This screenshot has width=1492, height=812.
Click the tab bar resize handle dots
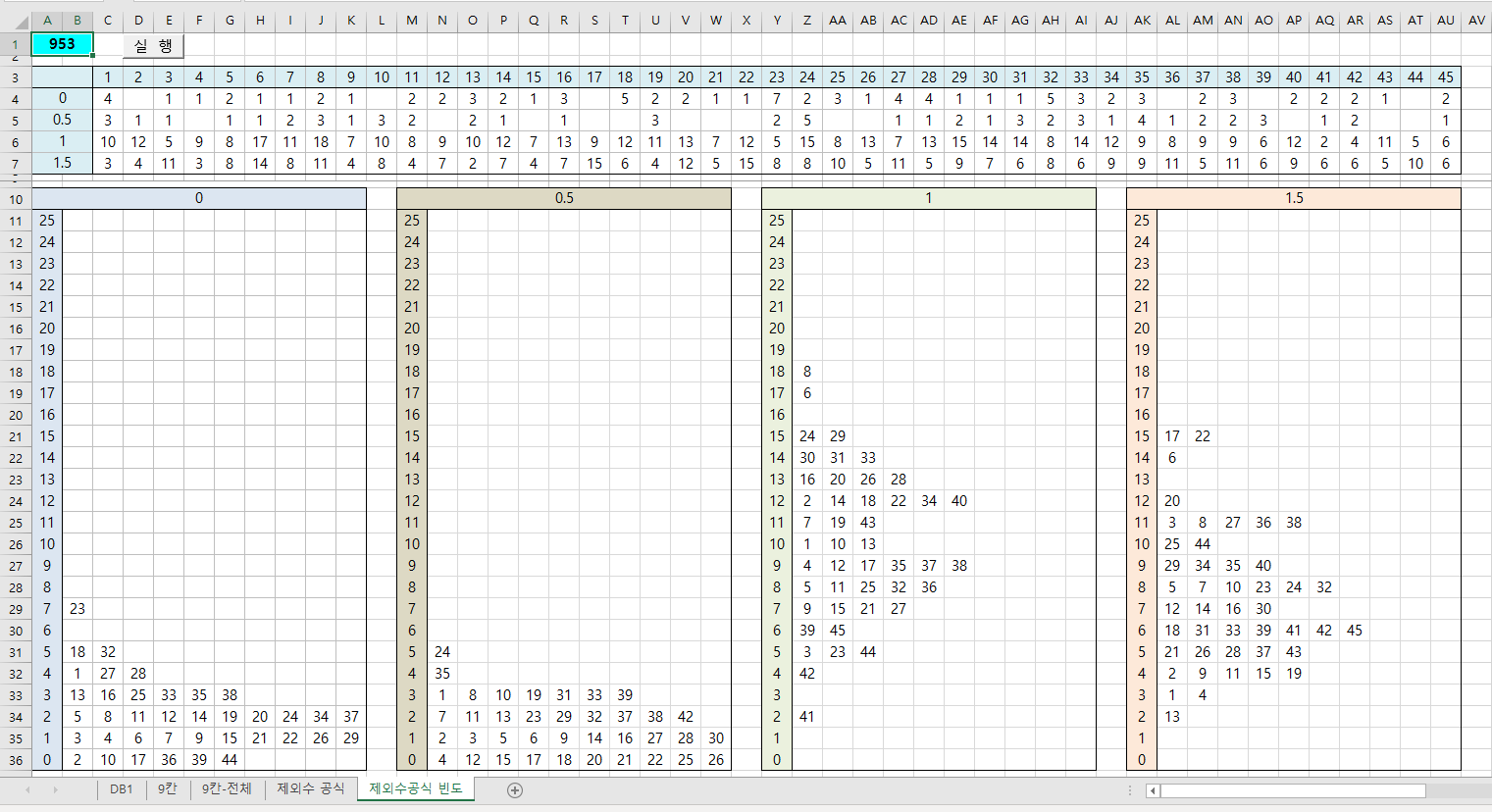(x=1130, y=790)
